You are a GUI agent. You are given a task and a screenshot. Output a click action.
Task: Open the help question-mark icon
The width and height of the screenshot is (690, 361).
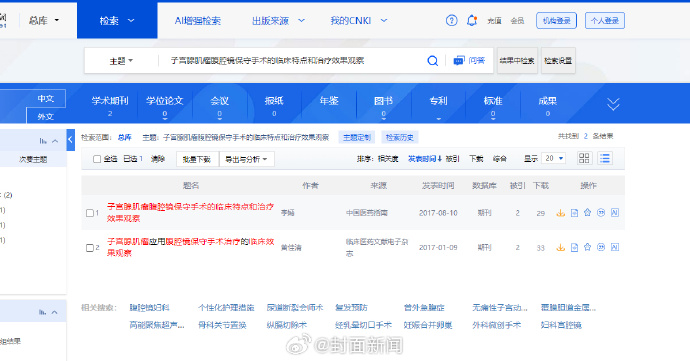(451, 20)
